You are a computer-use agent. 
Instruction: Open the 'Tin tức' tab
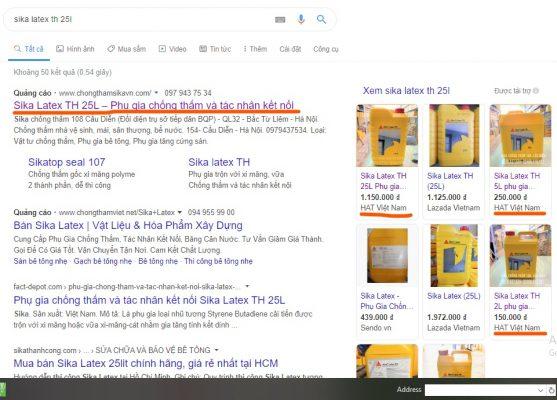pyautogui.click(x=215, y=49)
